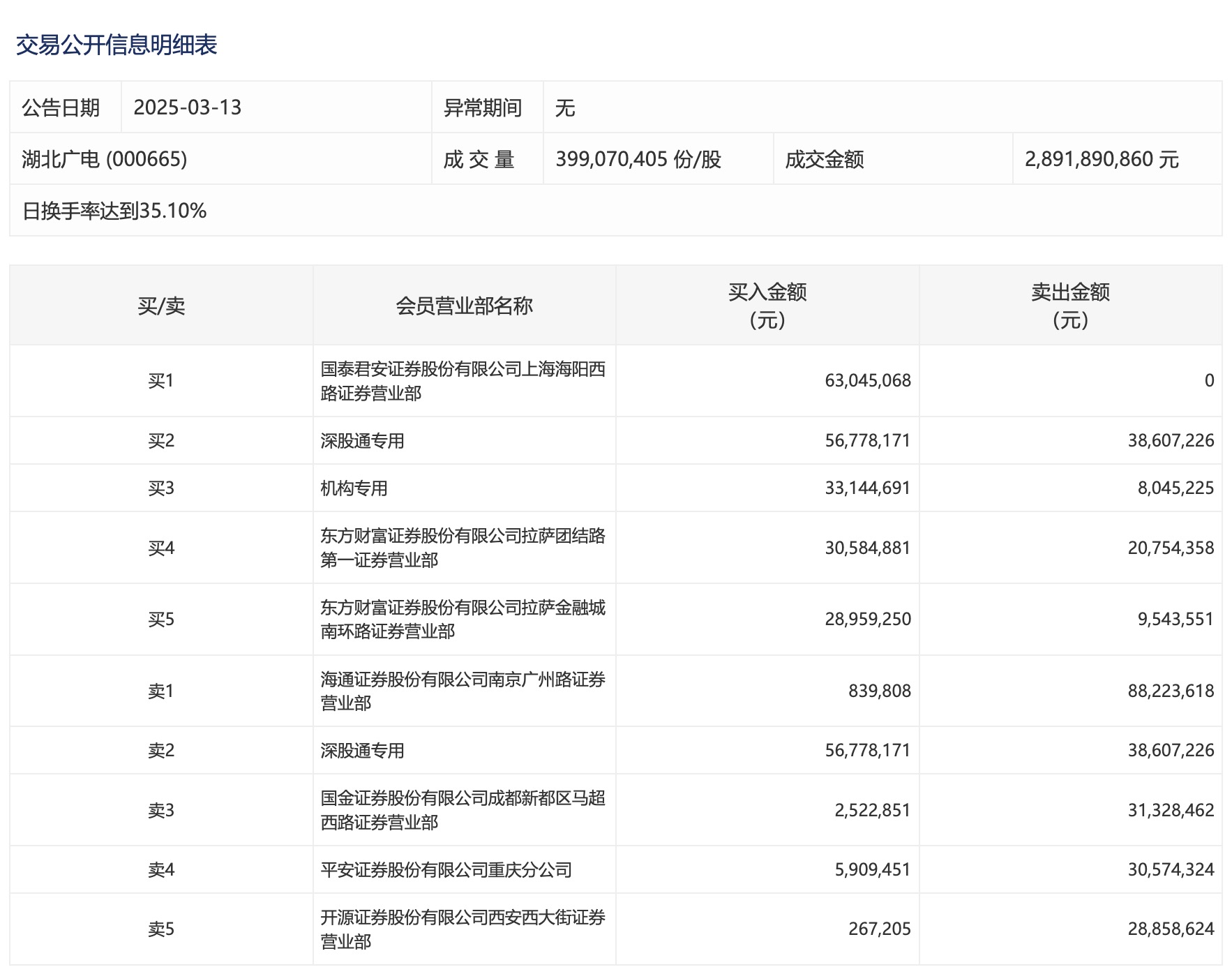Open 开源证券 西安西大街 branch entry

(x=462, y=929)
